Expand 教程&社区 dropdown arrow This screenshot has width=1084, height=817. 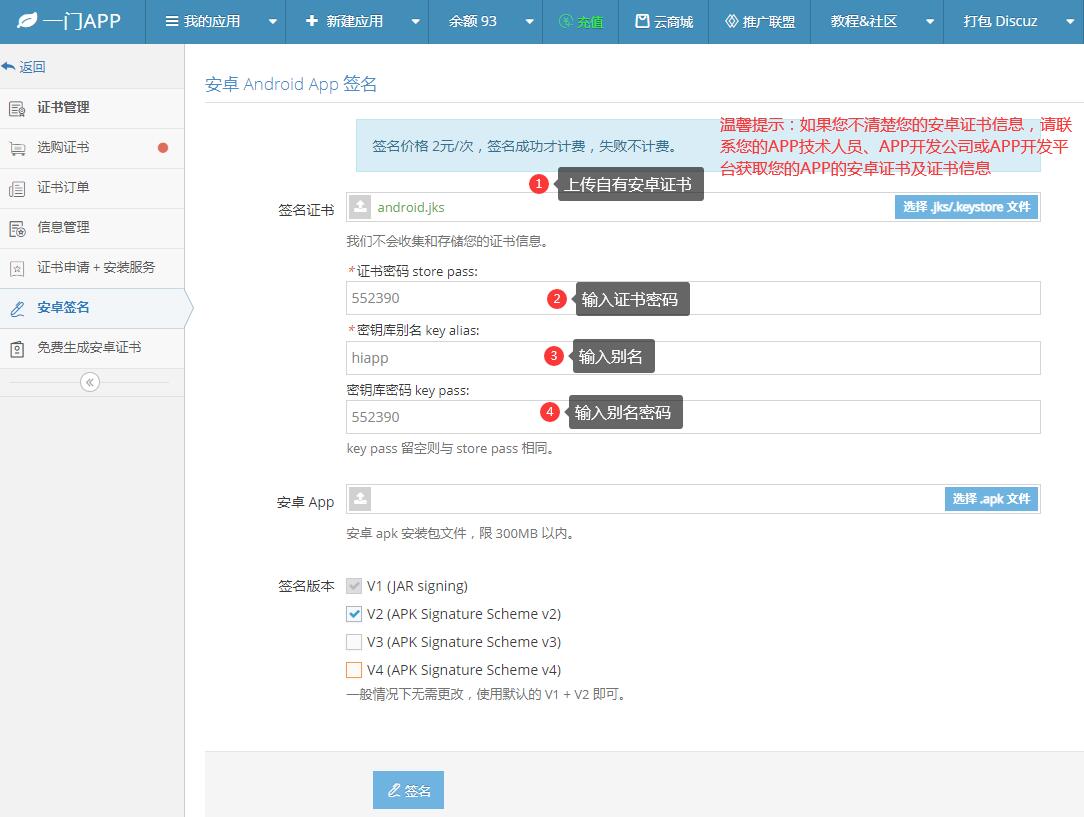tap(930, 21)
